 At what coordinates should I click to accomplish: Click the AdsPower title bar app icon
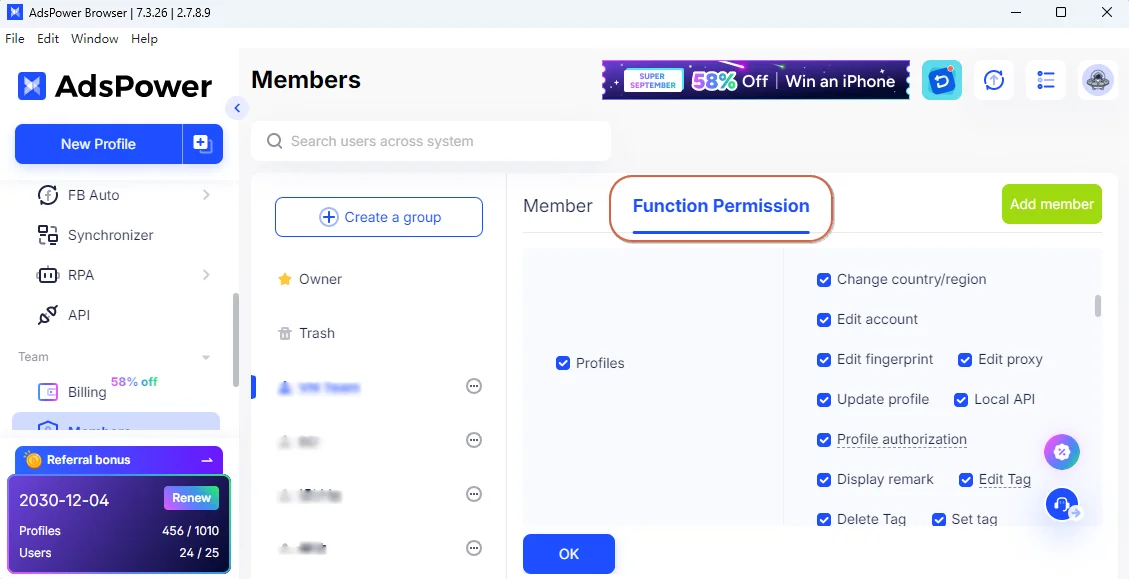point(14,12)
